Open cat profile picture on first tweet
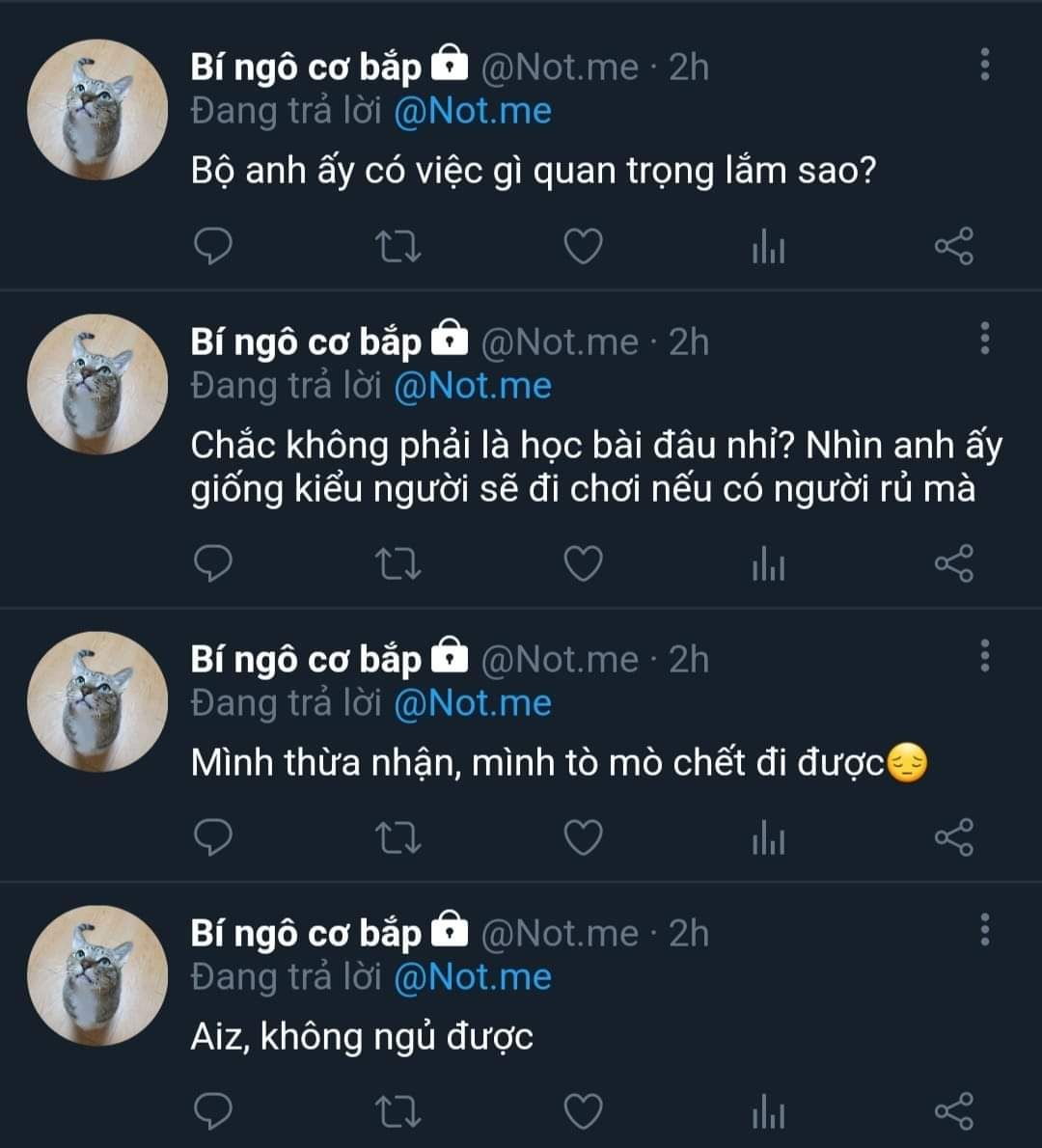The image size is (1042, 1148). [96, 110]
